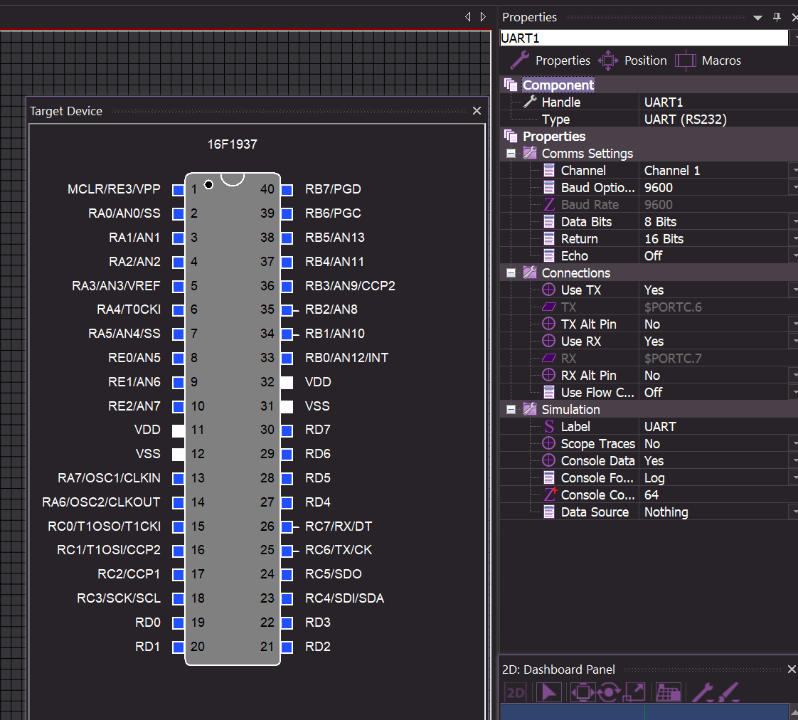Close the 2D Dashboard Panel
The height and width of the screenshot is (720, 798).
(x=792, y=669)
